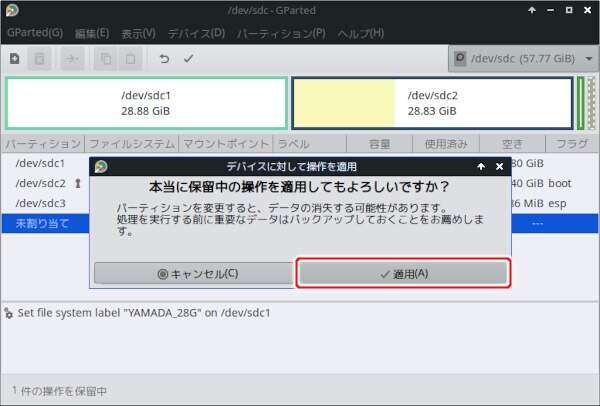Sort by 使用済み column header
The image size is (600, 406).
446,144
